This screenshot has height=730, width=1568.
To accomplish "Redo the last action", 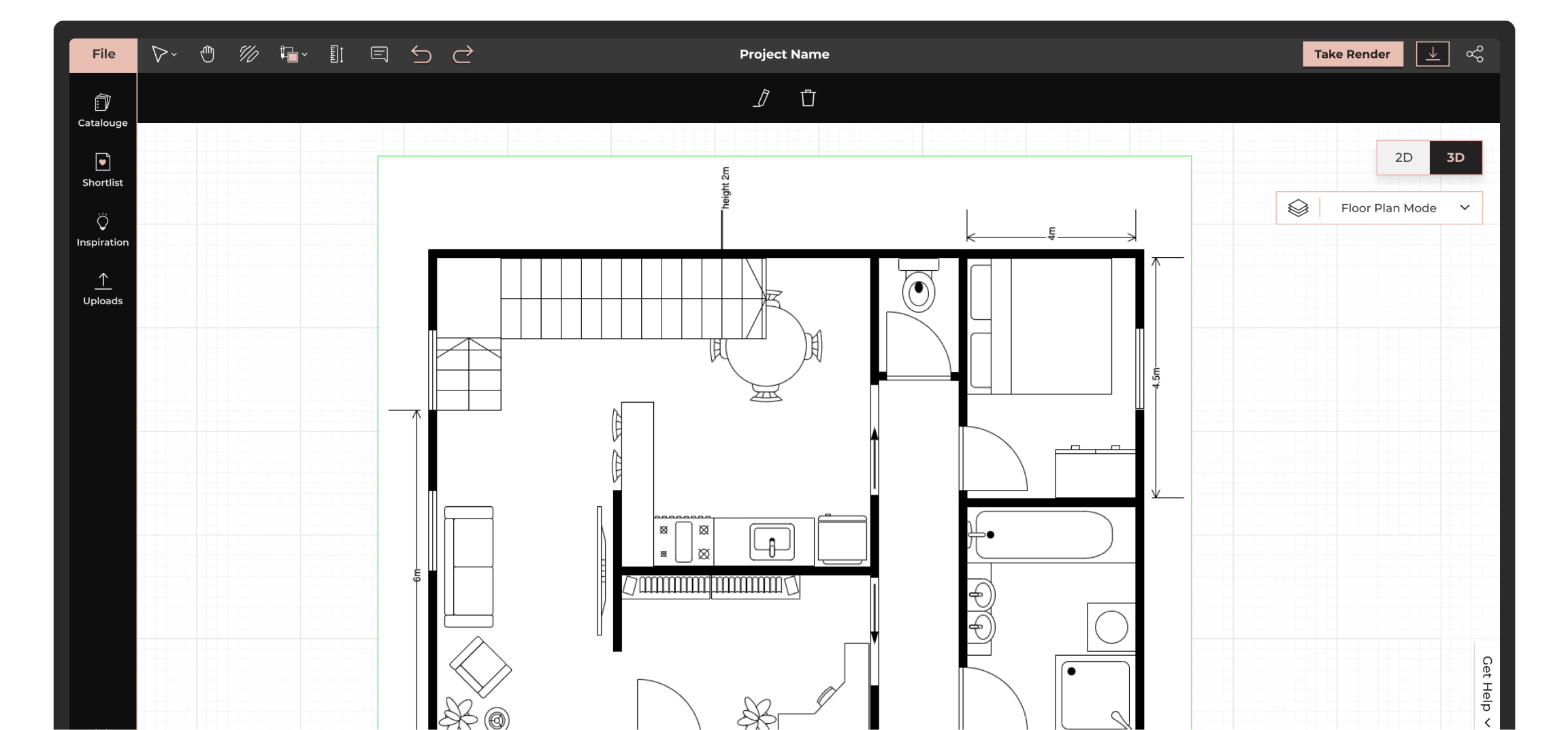I will click(x=463, y=54).
